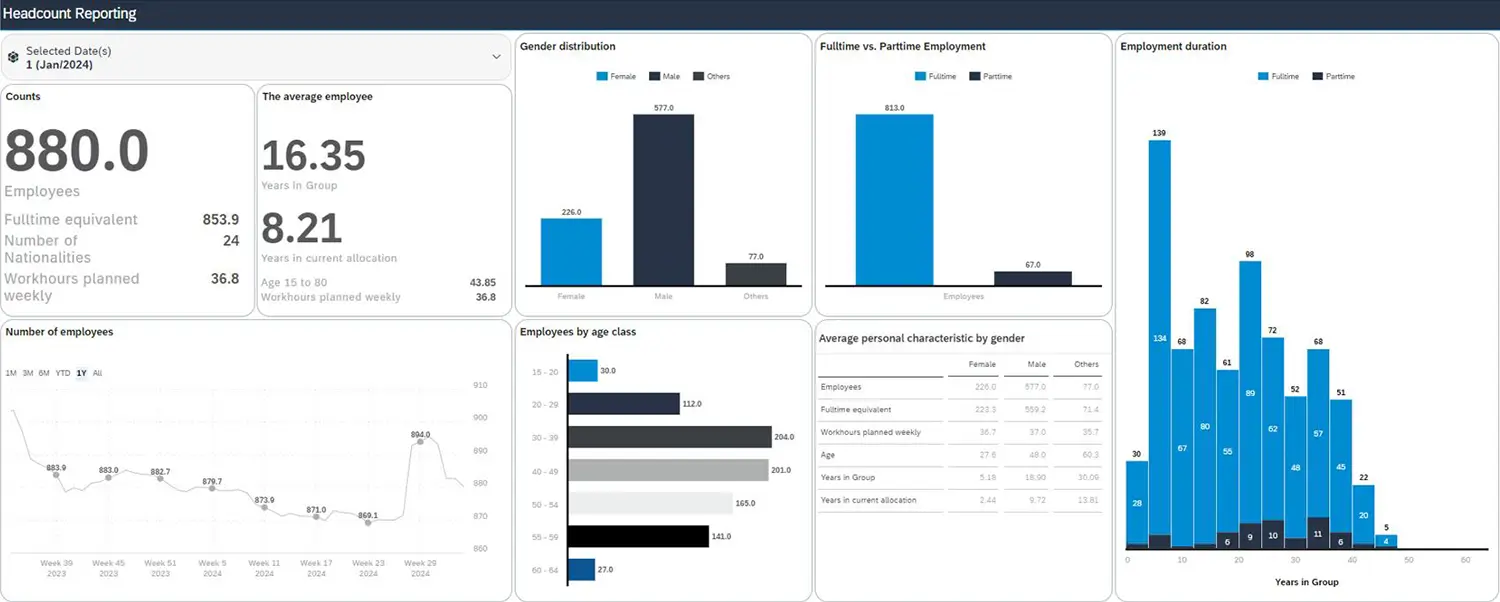Click Fulltime legend swatch in Fulltime vs. Parttime chart
The height and width of the screenshot is (602, 1500).
coord(921,76)
